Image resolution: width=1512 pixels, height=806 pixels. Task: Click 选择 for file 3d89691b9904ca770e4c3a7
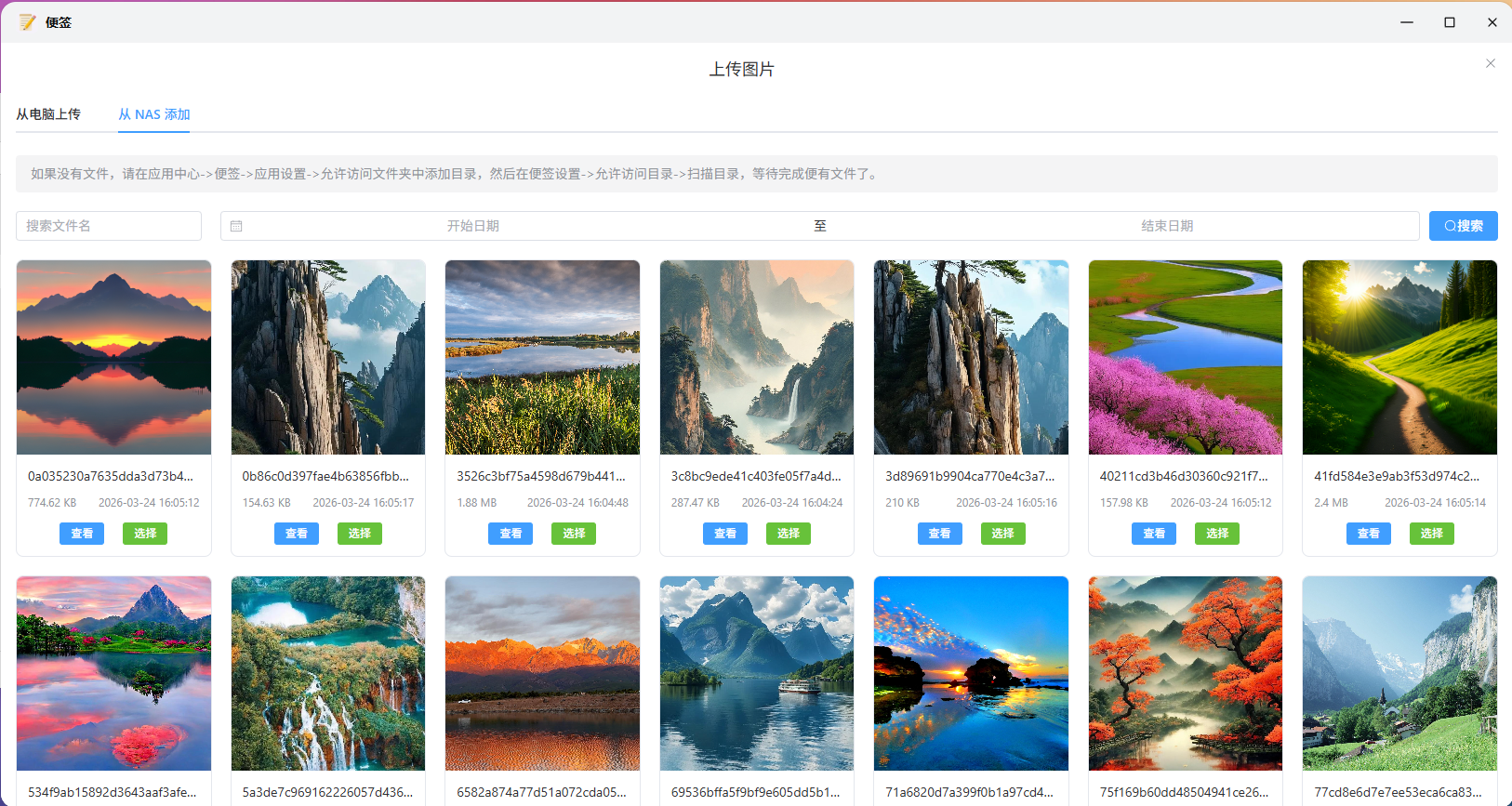pos(1003,534)
